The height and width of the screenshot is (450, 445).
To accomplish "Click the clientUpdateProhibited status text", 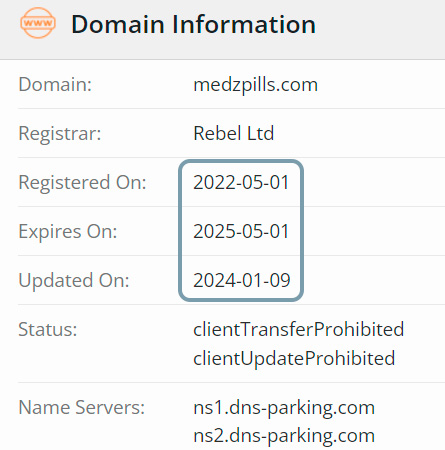I will (x=294, y=358).
